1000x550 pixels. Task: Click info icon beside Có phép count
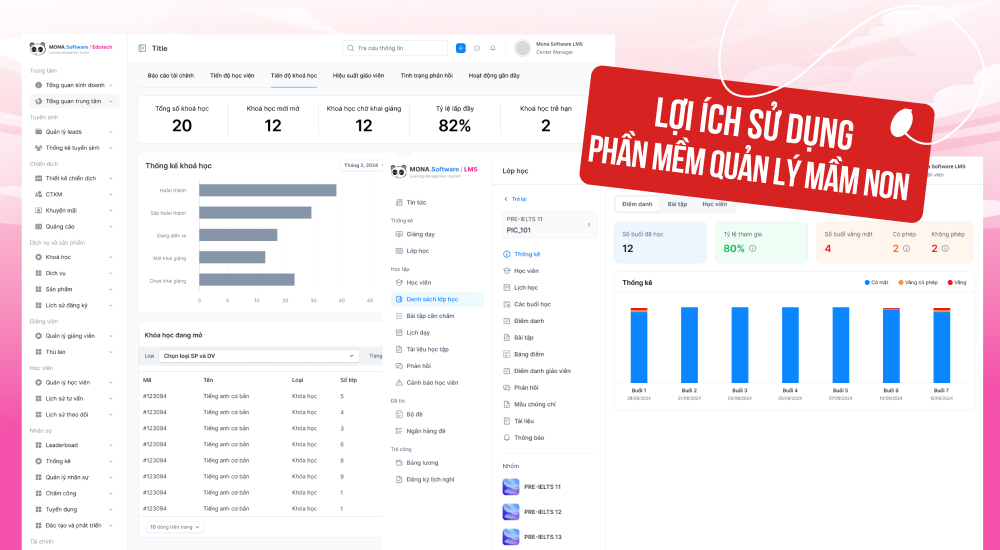[906, 249]
